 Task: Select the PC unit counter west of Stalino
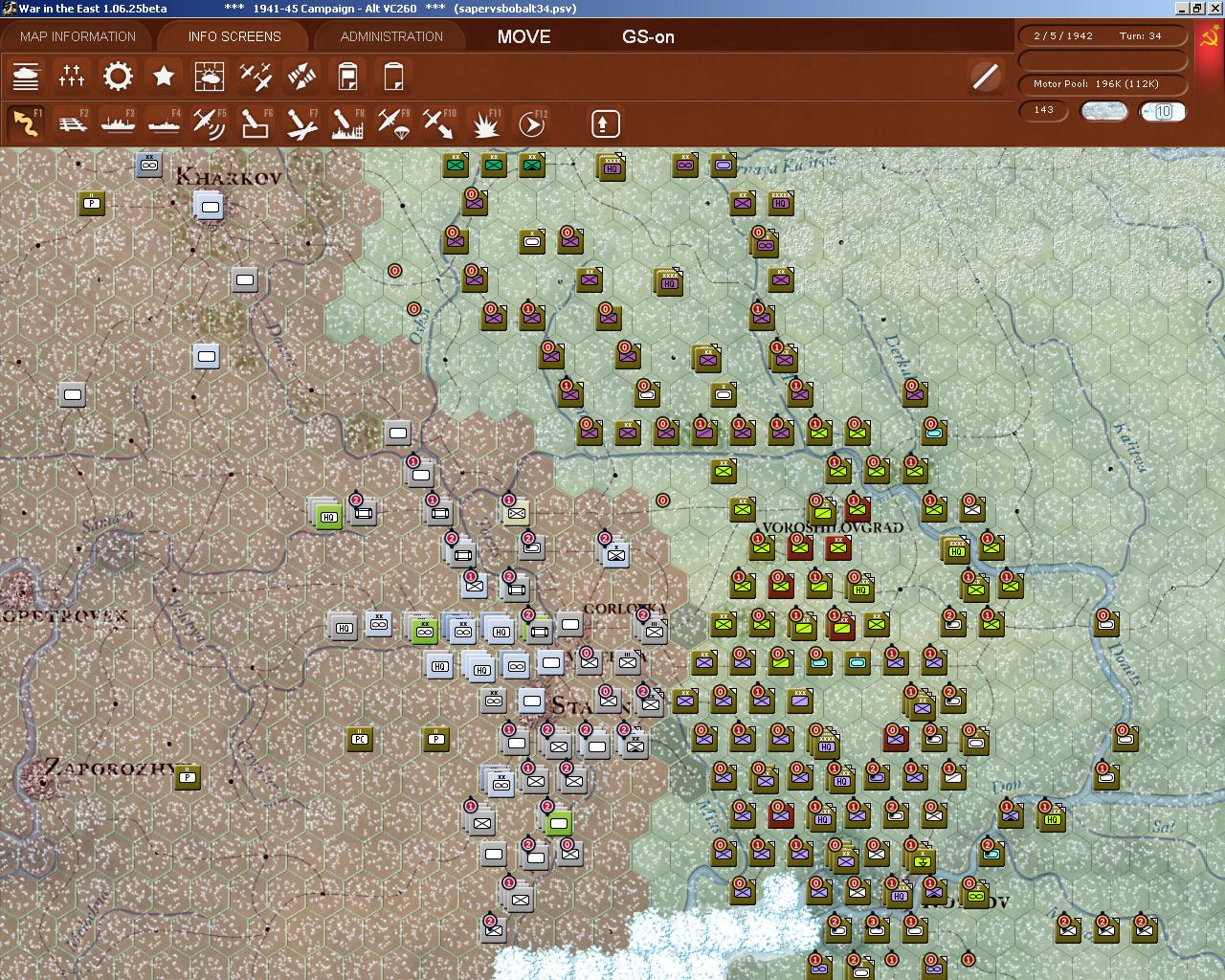point(360,739)
